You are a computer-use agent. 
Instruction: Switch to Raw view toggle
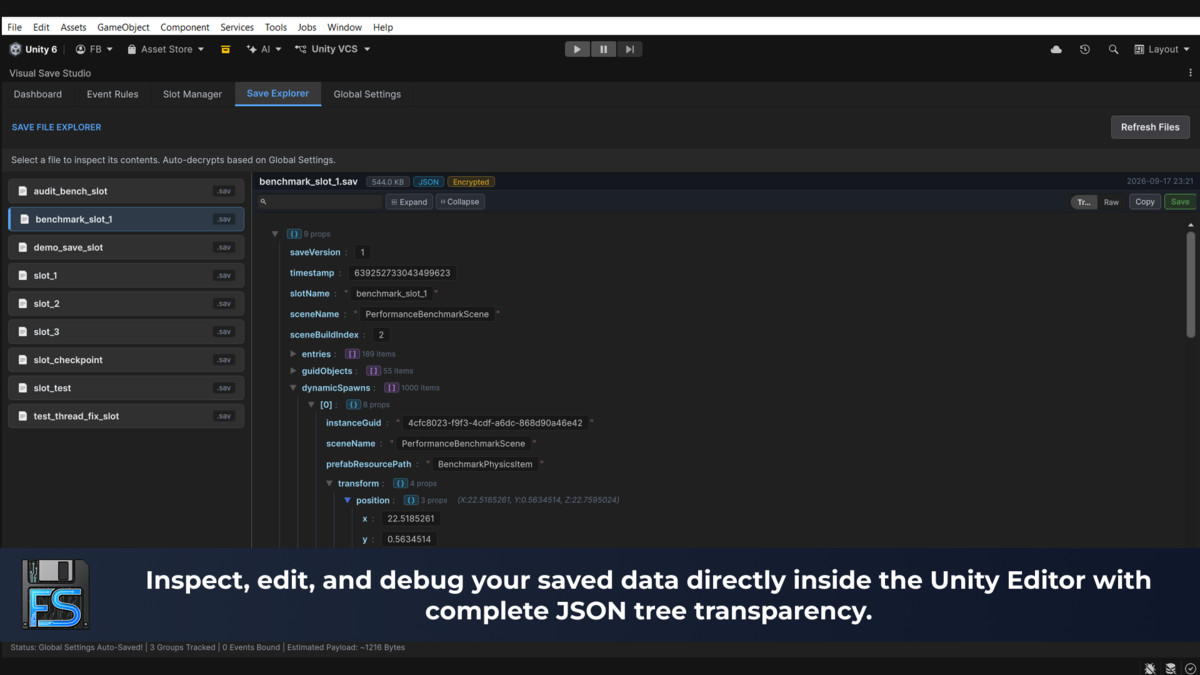(x=1111, y=202)
